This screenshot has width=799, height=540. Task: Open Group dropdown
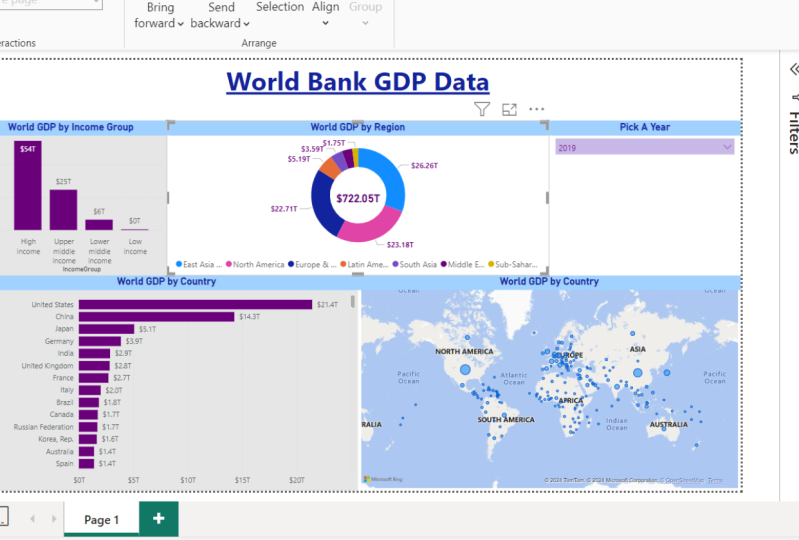(x=365, y=14)
